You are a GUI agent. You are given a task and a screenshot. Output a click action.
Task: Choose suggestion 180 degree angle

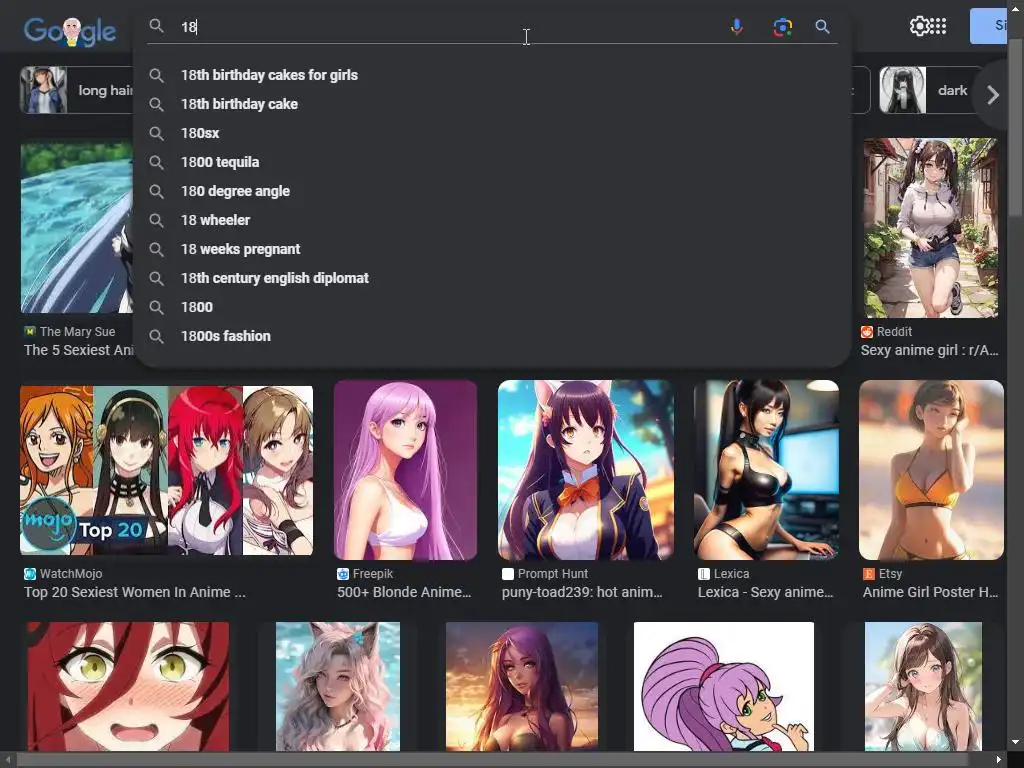(x=492, y=191)
